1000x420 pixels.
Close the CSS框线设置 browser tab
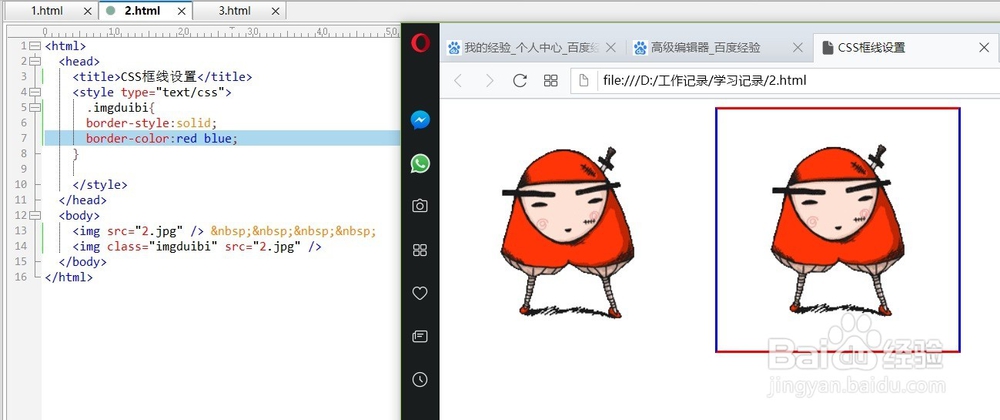(983, 48)
